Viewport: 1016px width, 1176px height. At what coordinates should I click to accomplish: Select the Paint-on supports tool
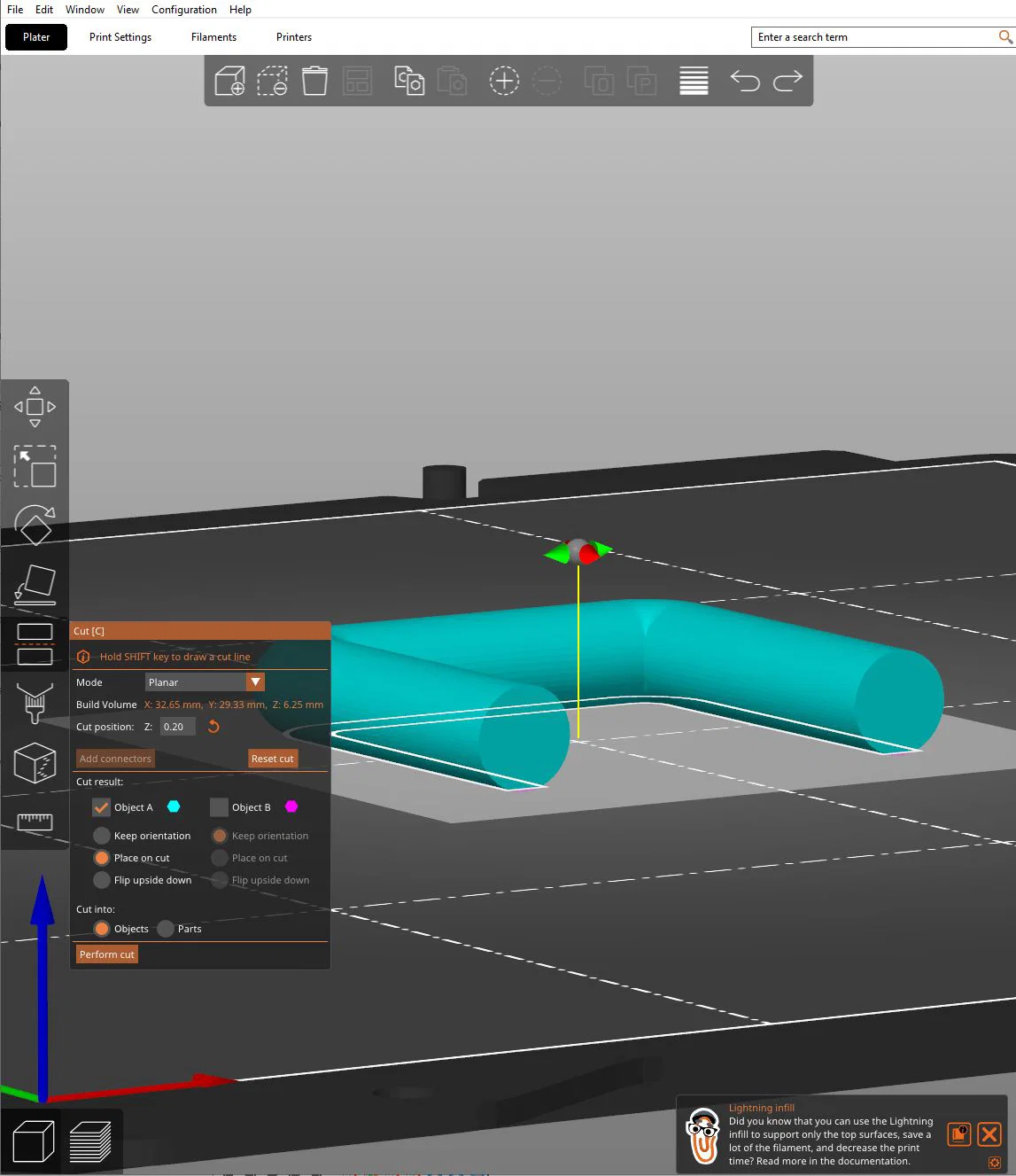click(x=35, y=704)
